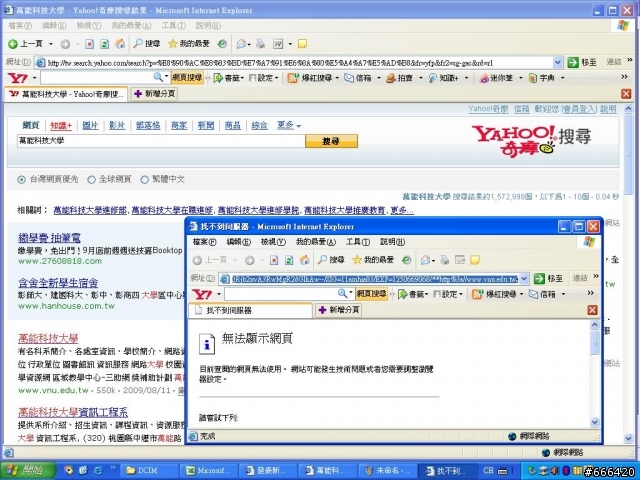Open Search pane in Yahoo search window toolbar

(147, 43)
